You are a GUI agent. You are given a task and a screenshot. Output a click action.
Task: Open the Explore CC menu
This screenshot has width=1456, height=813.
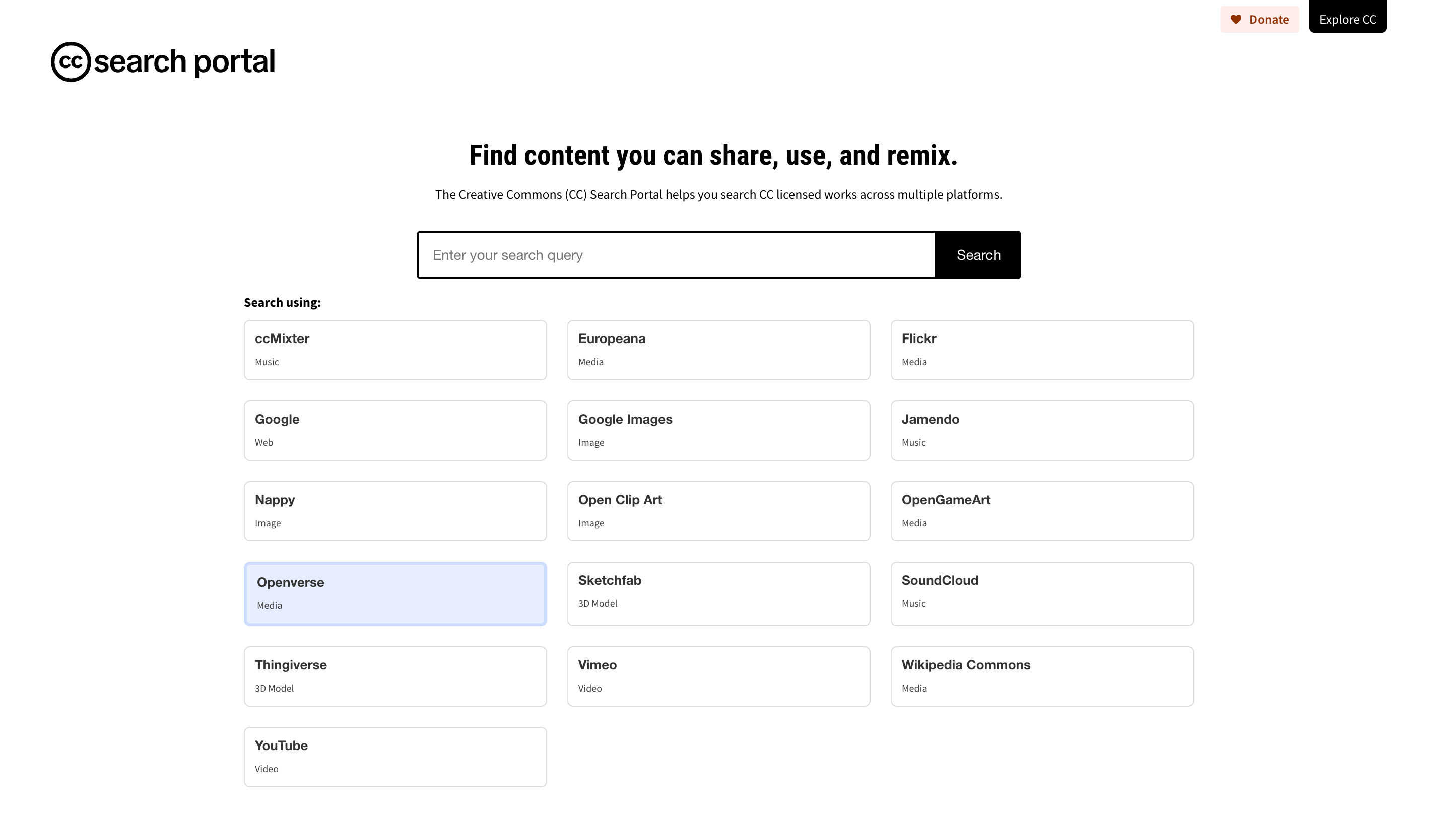(x=1348, y=17)
